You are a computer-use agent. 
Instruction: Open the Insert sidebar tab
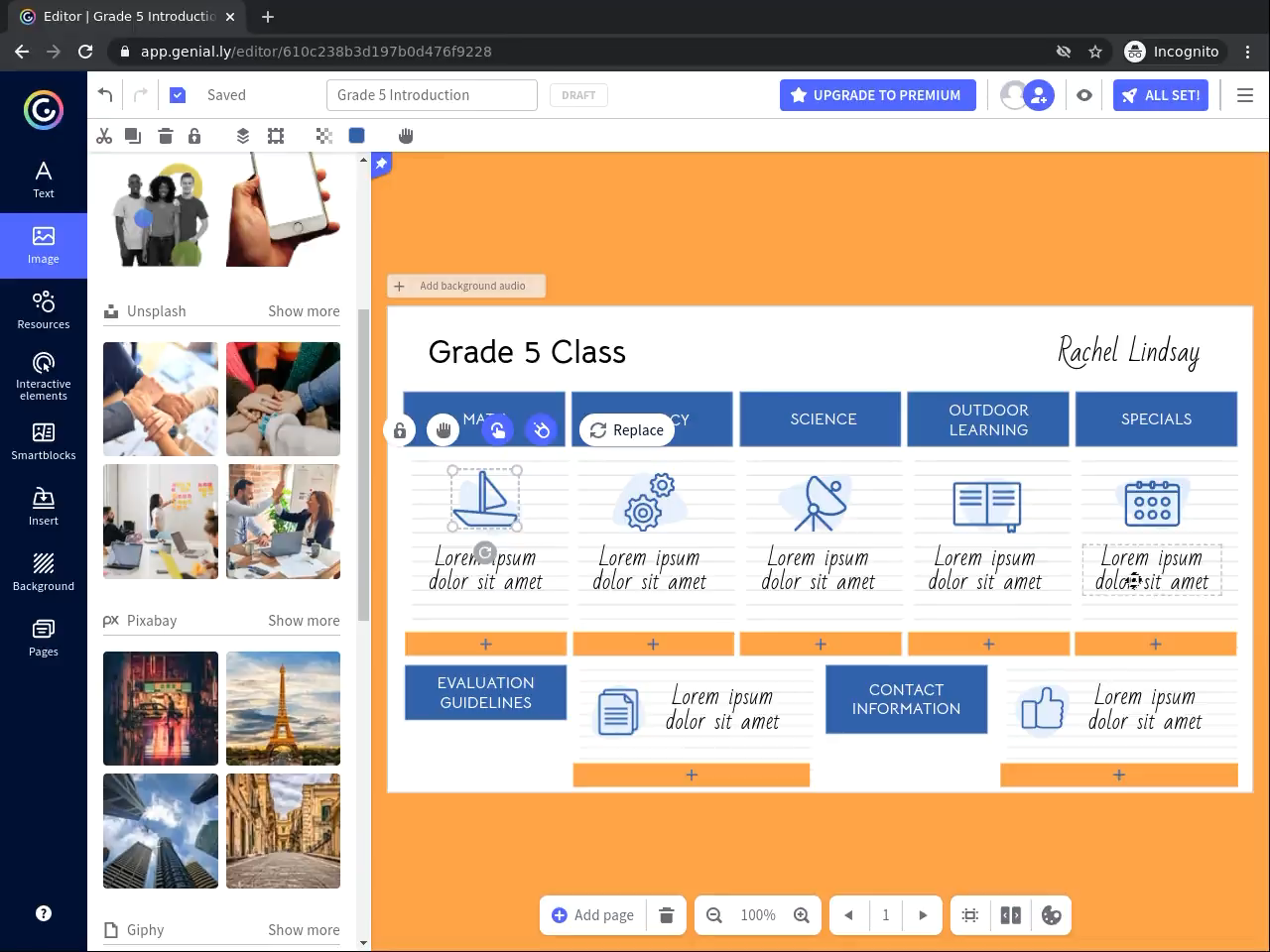click(44, 507)
